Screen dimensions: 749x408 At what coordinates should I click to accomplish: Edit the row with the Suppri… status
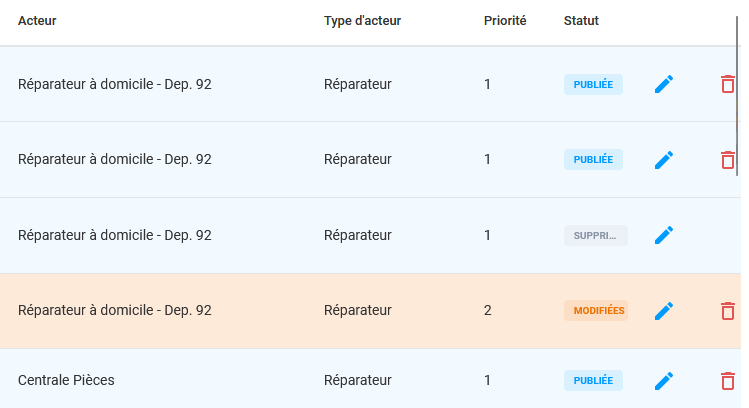click(x=664, y=235)
